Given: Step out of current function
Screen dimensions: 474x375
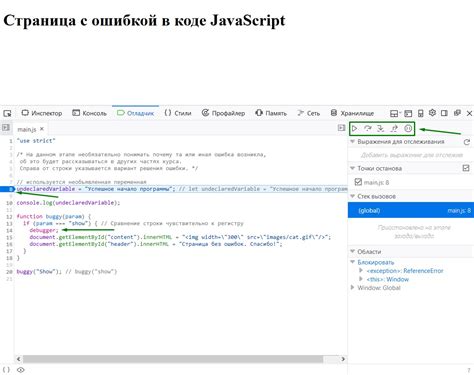Looking at the screenshot, I should (x=394, y=128).
